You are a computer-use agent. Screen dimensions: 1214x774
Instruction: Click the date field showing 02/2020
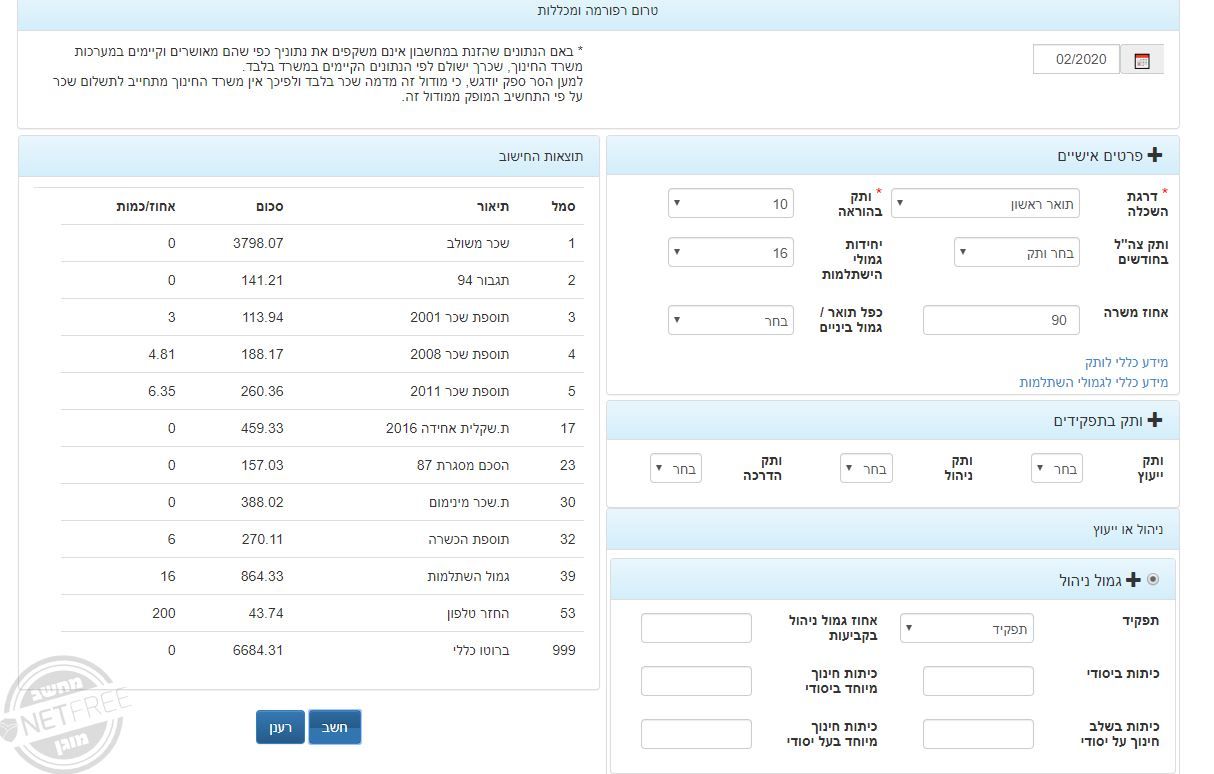[1076, 59]
